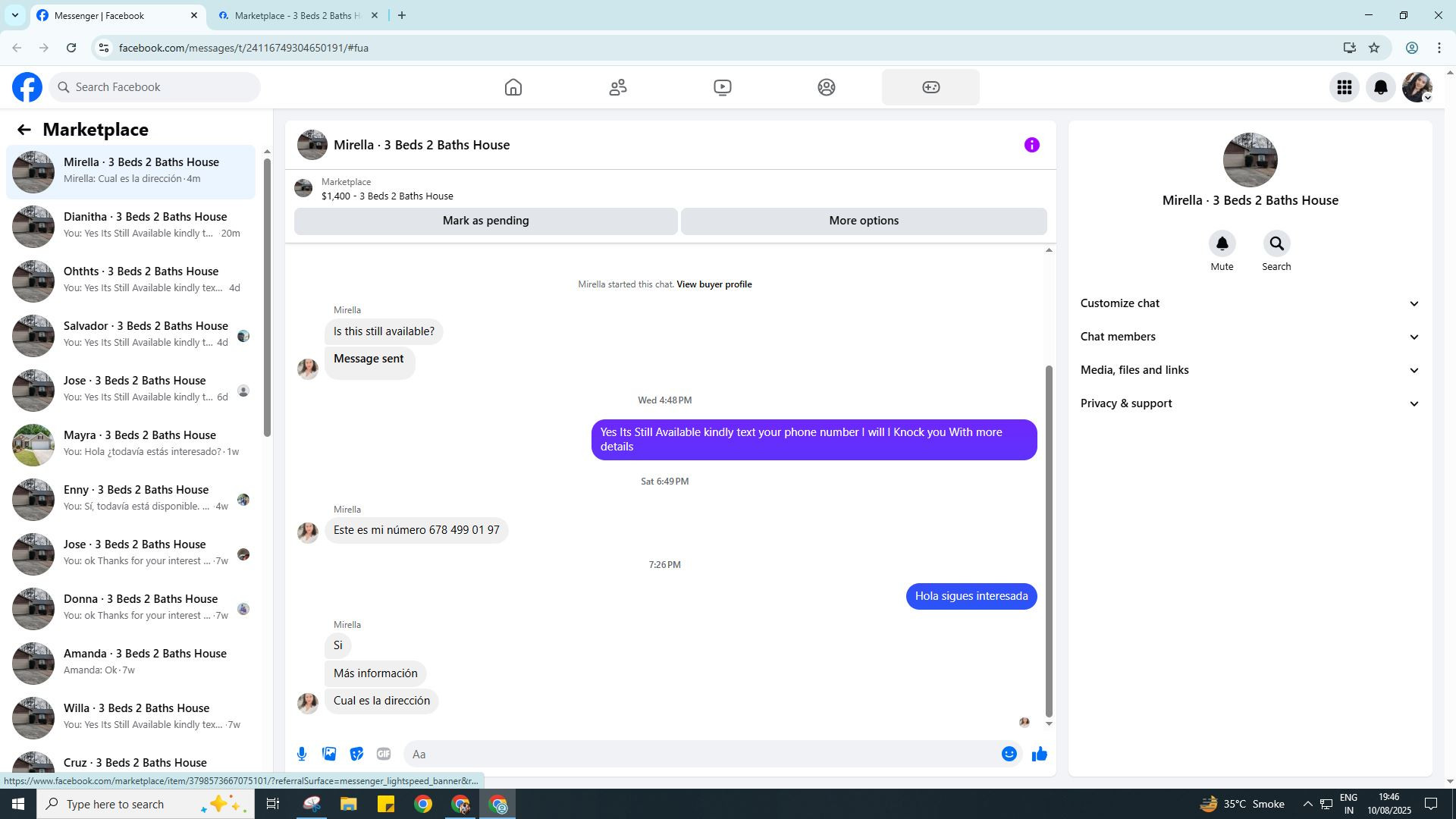Toggle conversation information panel

[1031, 145]
